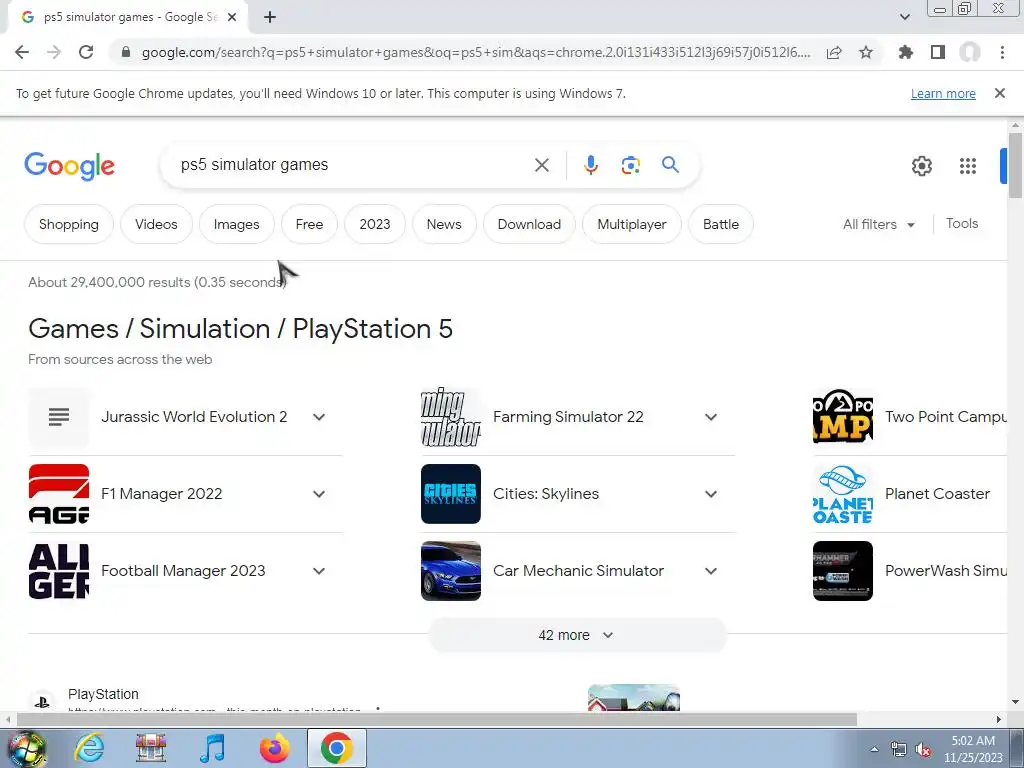The height and width of the screenshot is (768, 1024).
Task: Go back to the previous page
Action: (x=22, y=52)
